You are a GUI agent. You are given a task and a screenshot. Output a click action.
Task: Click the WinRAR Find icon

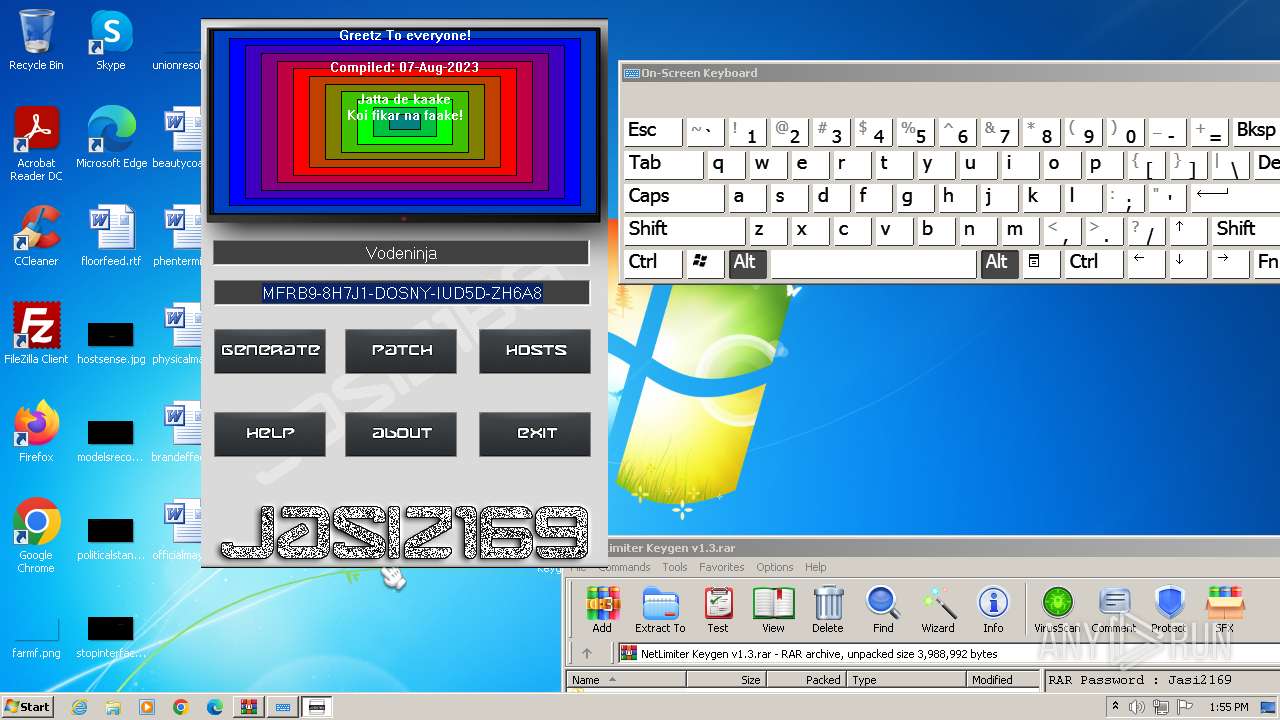[x=883, y=610]
